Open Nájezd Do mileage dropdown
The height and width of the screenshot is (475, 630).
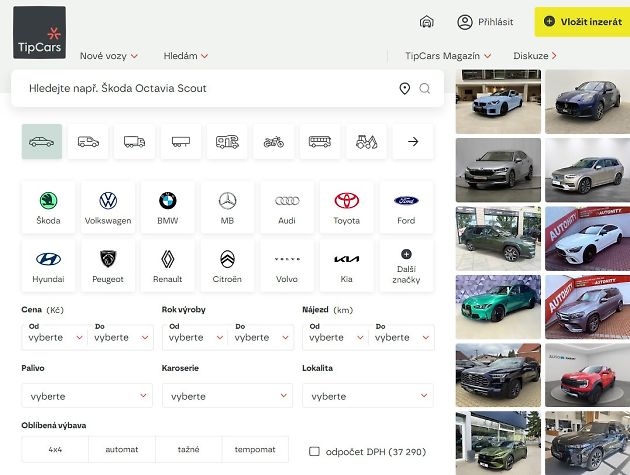401,337
